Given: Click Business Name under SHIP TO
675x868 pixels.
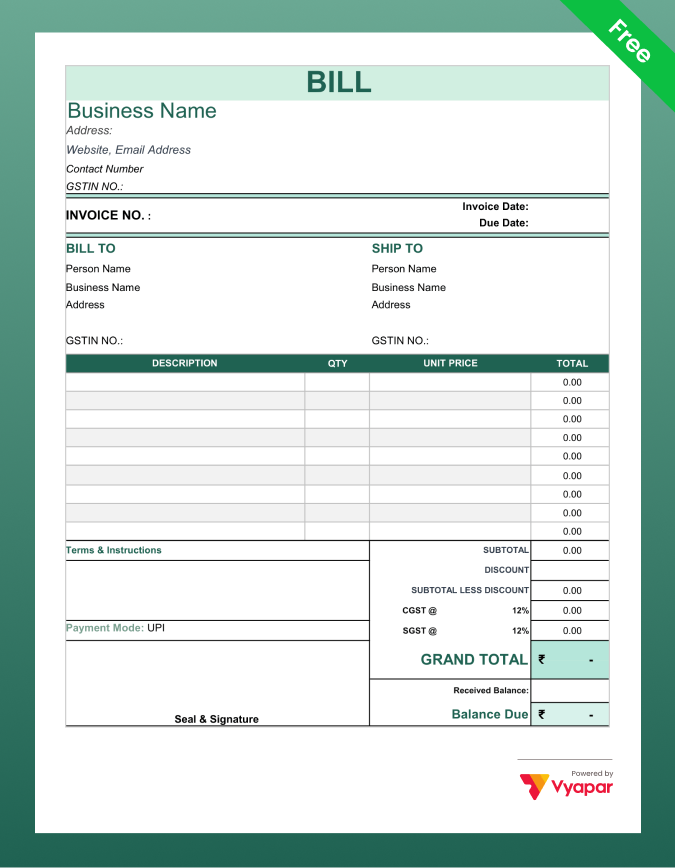Looking at the screenshot, I should coord(409,287).
